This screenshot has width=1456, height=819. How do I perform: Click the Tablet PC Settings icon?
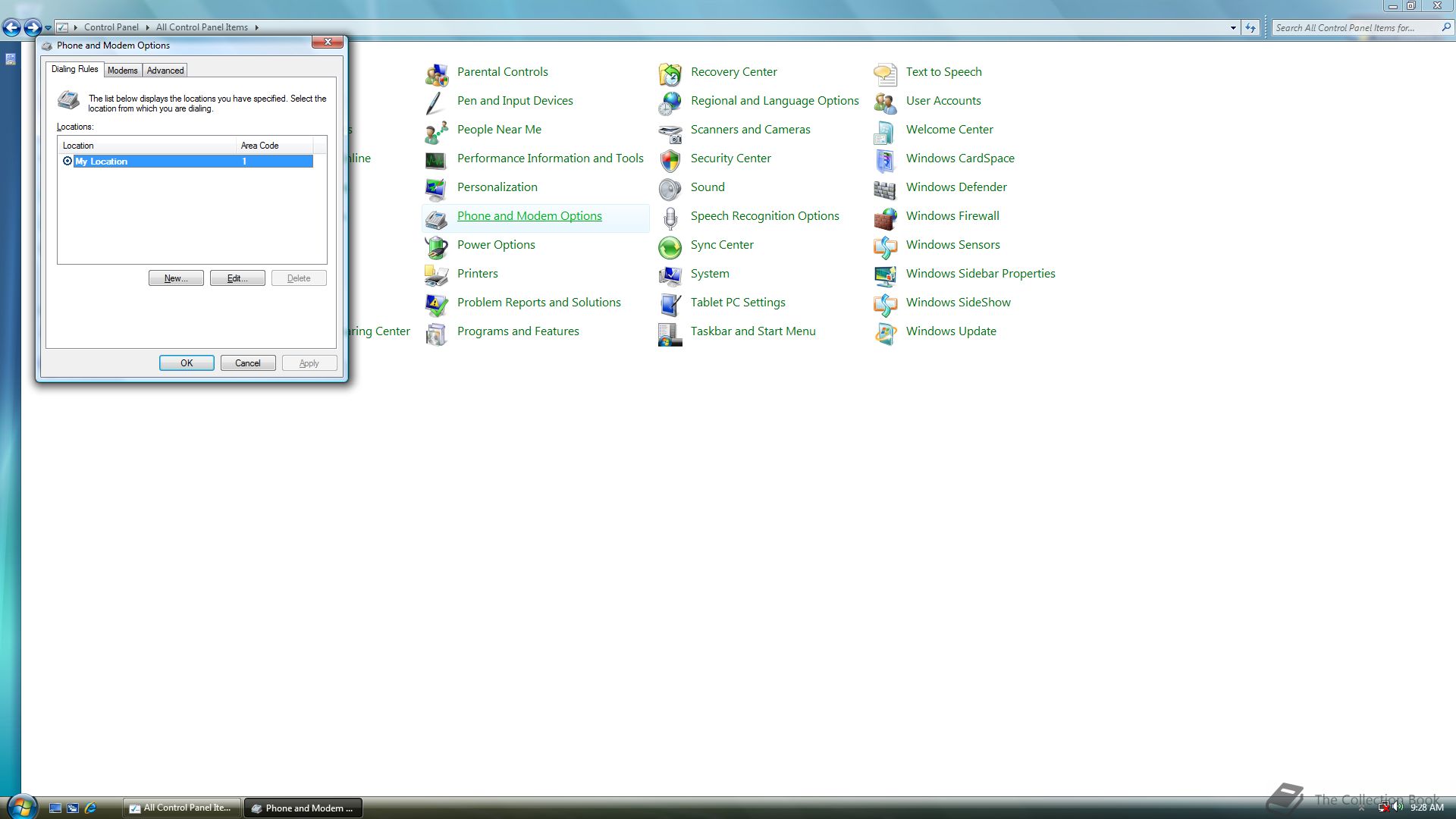coord(670,304)
